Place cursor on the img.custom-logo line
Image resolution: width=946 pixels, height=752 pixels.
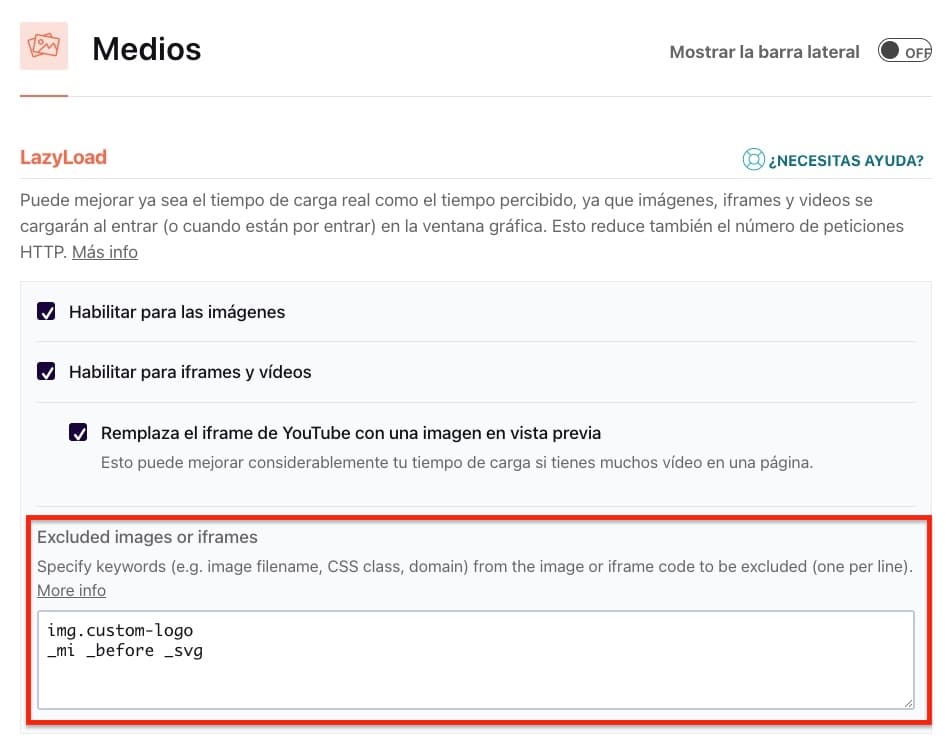click(x=120, y=630)
